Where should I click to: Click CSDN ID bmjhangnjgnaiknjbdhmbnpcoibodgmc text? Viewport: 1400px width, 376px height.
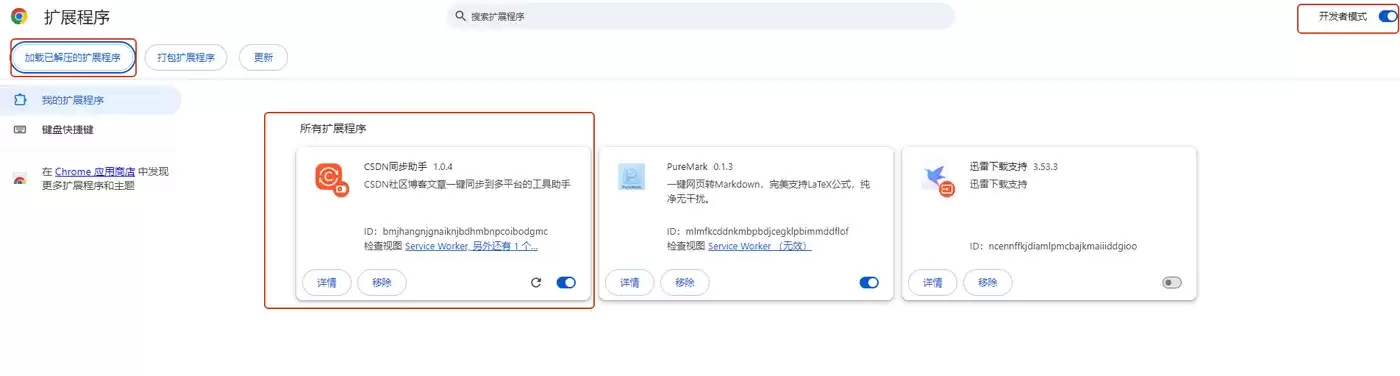coord(456,231)
